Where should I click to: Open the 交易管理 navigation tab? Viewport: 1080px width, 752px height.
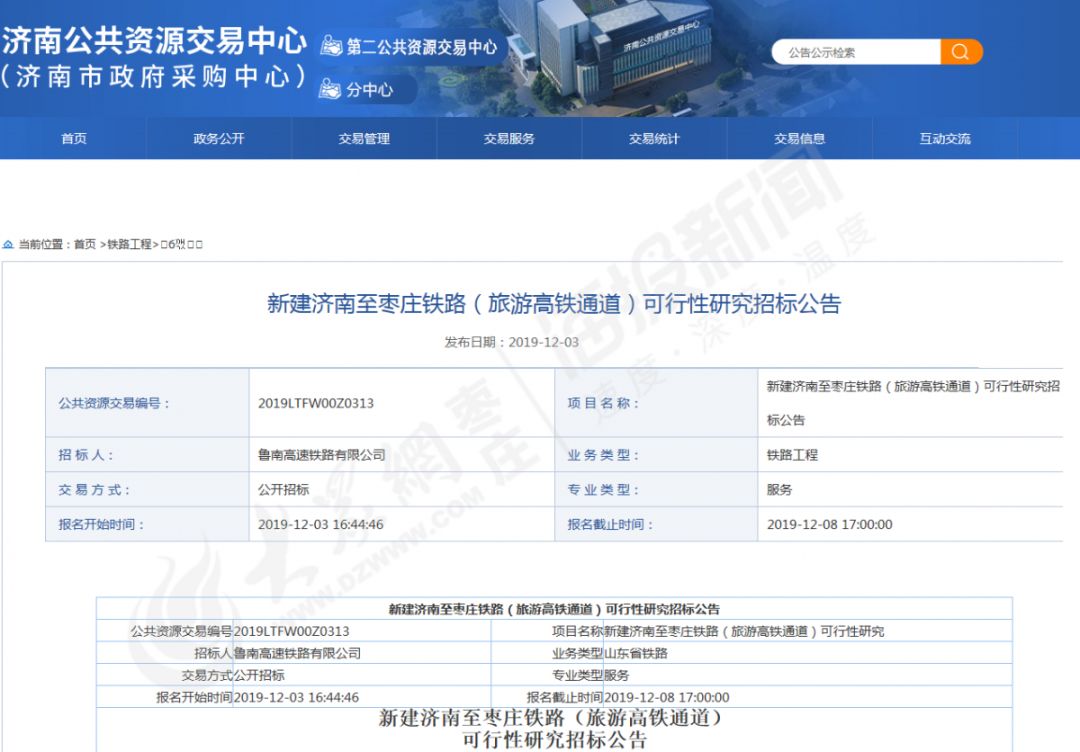click(x=364, y=138)
